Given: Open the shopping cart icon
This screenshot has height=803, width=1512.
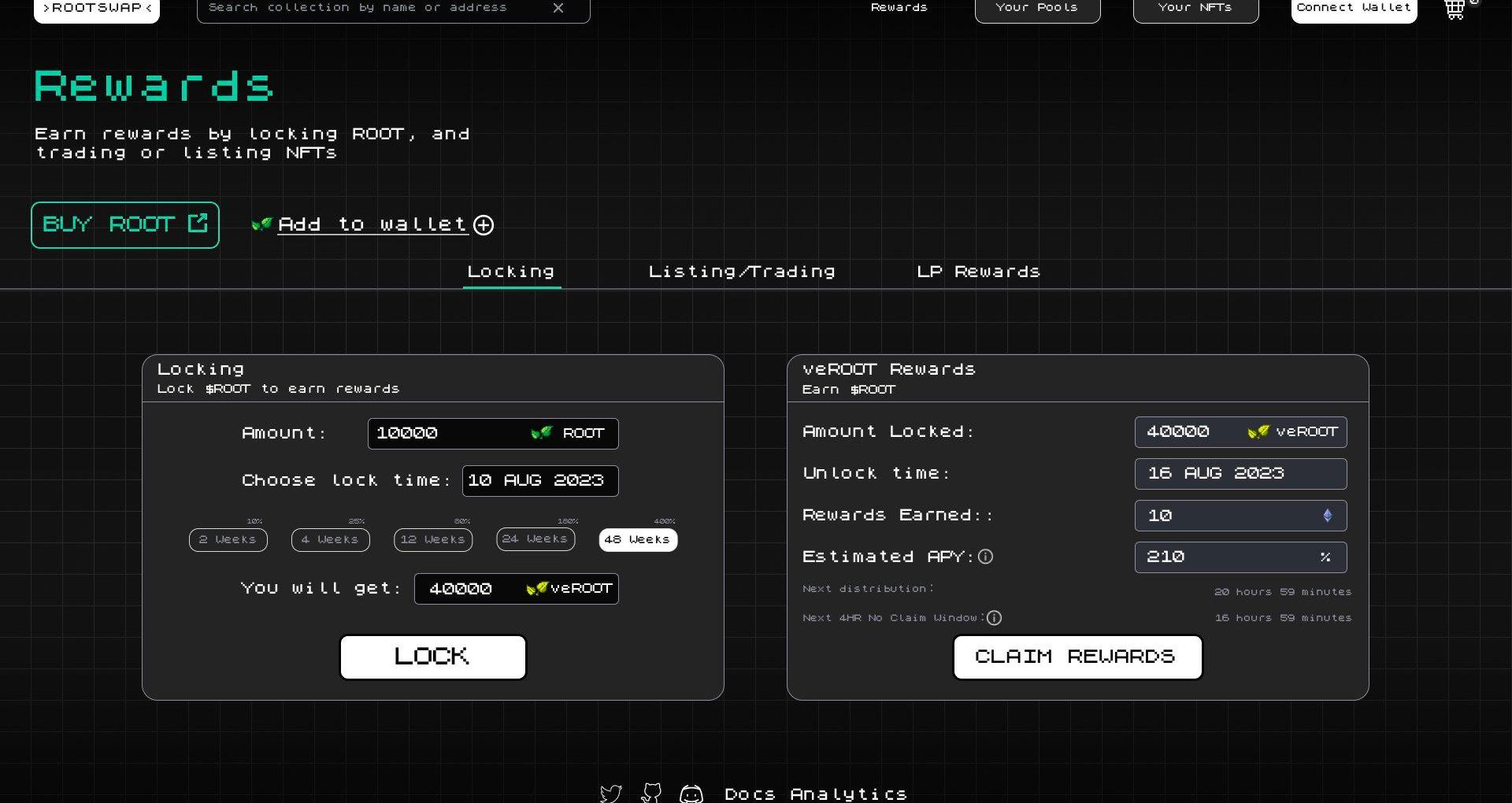Looking at the screenshot, I should click(x=1455, y=9).
